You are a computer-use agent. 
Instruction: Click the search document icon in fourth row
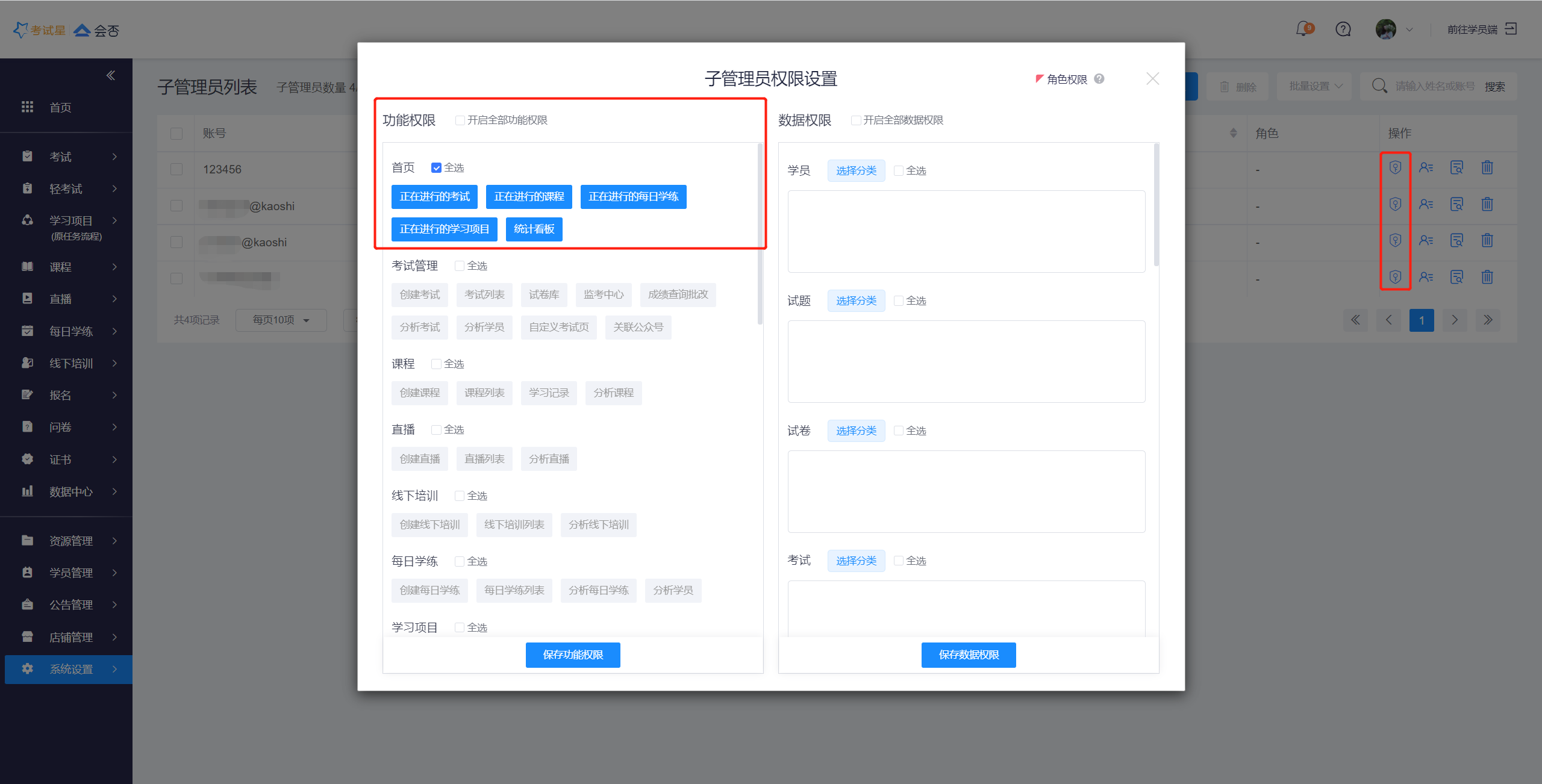tap(1456, 277)
